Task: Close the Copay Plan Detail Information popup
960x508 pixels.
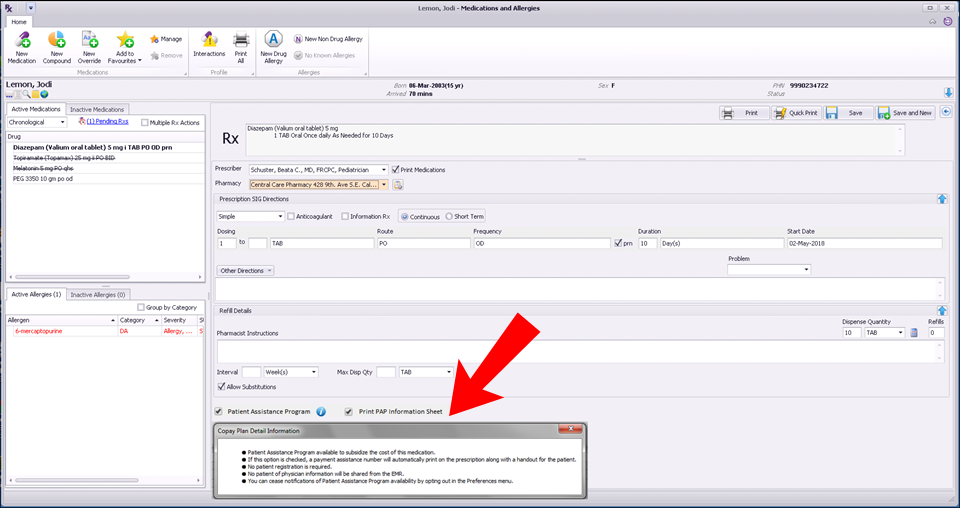Action: pyautogui.click(x=571, y=430)
